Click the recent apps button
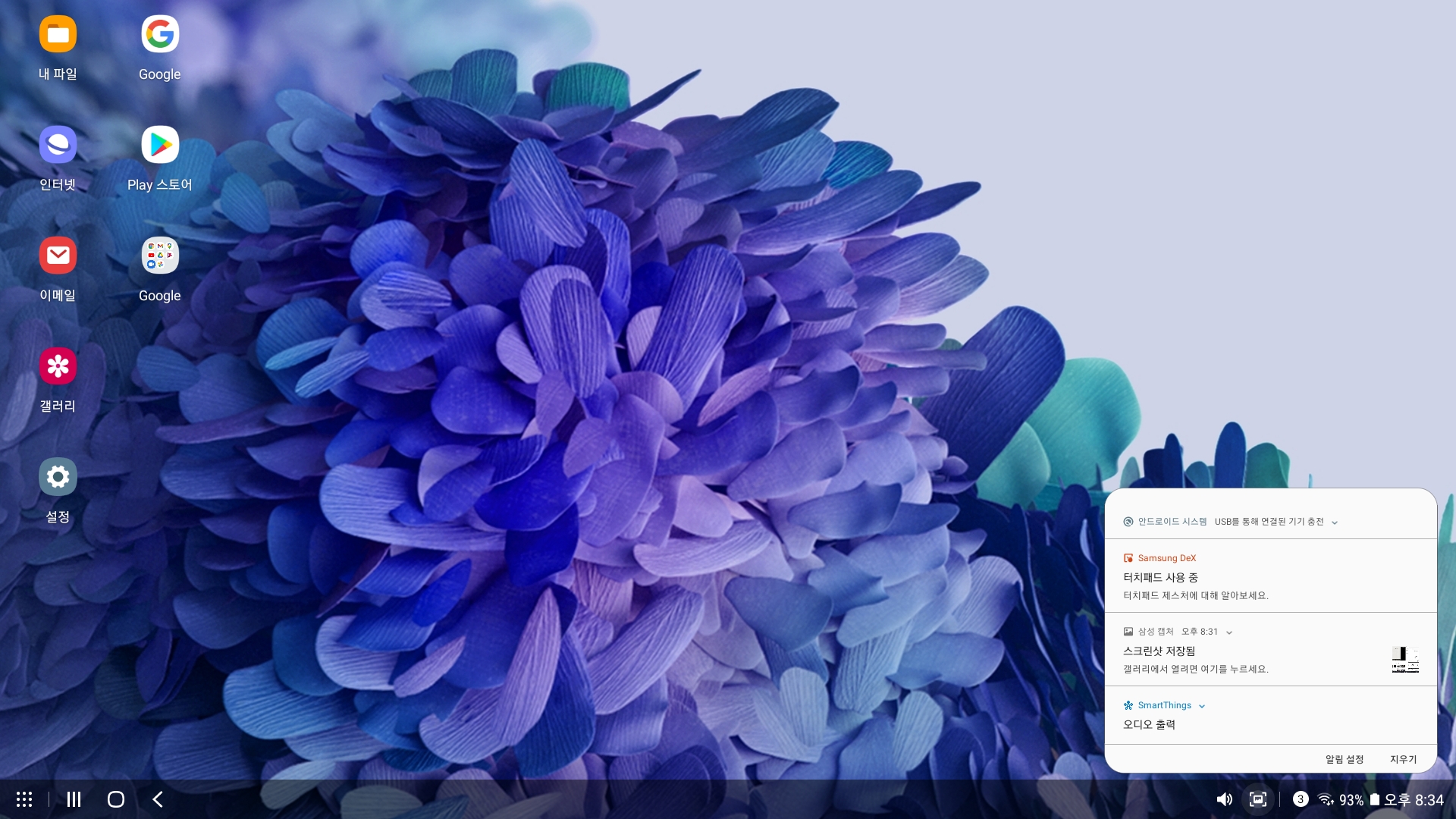The image size is (1456, 819). point(74,799)
